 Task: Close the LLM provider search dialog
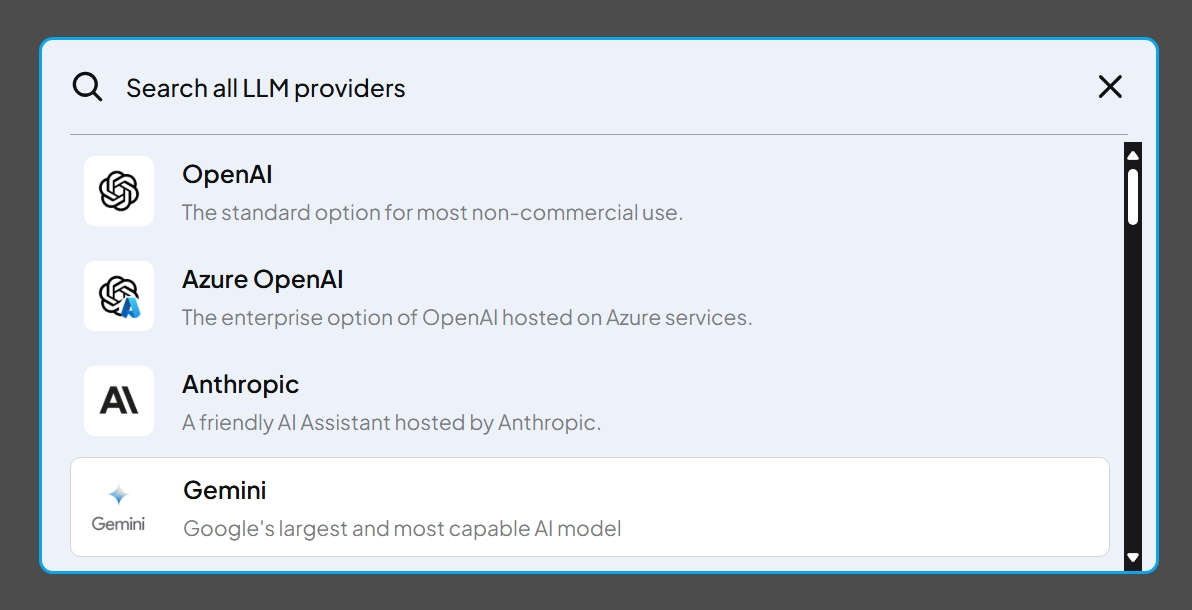click(1110, 87)
